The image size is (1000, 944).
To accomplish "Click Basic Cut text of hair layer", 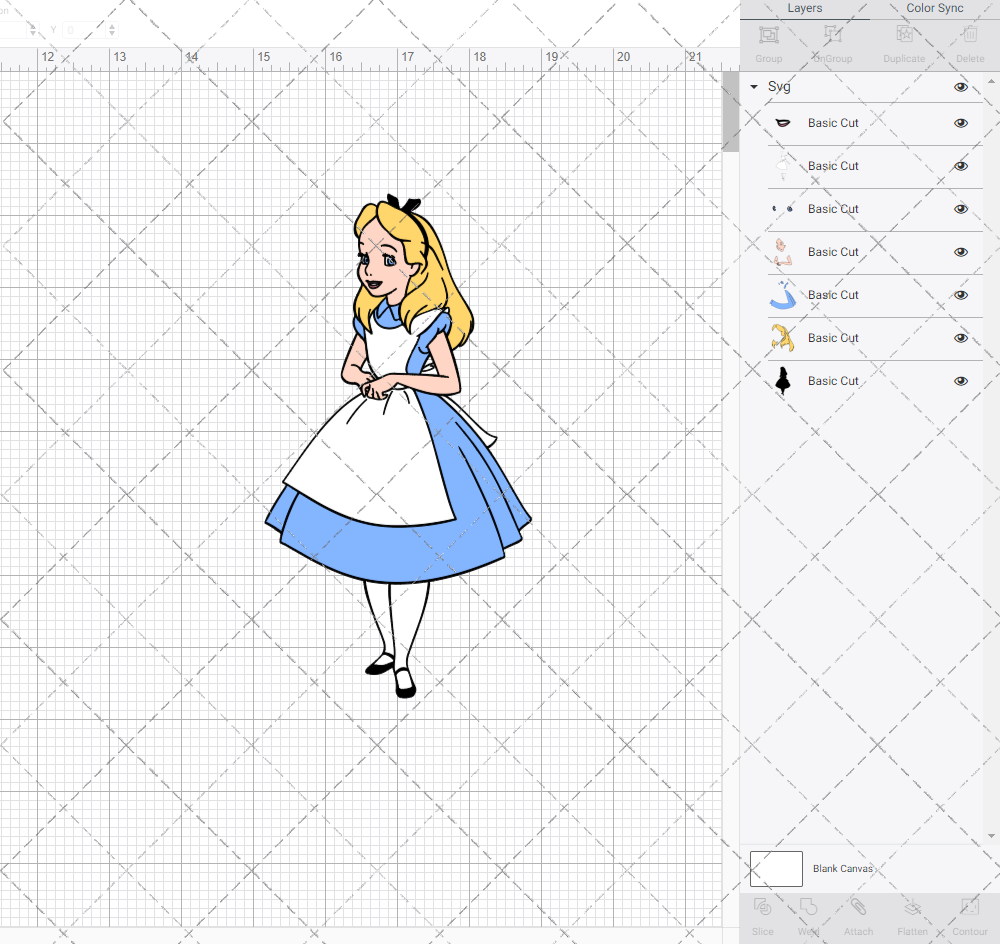I will (x=833, y=338).
